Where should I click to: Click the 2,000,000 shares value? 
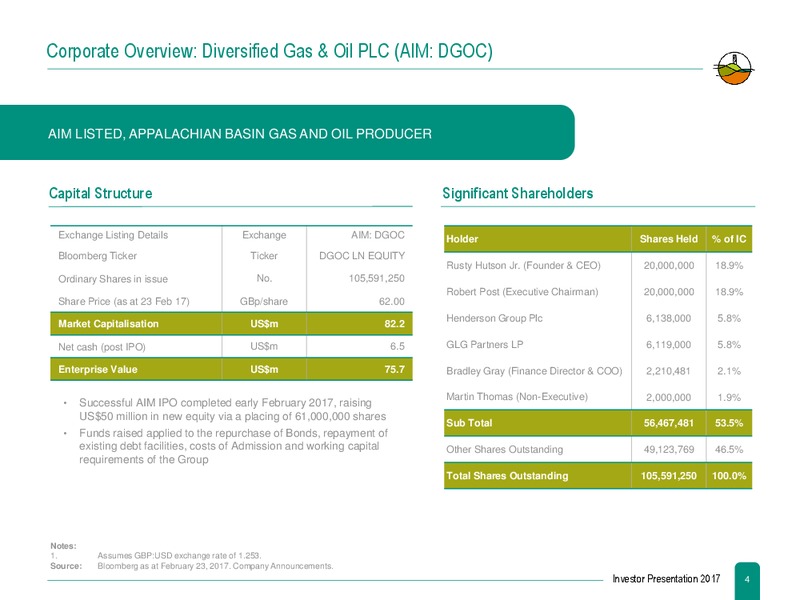(668, 397)
